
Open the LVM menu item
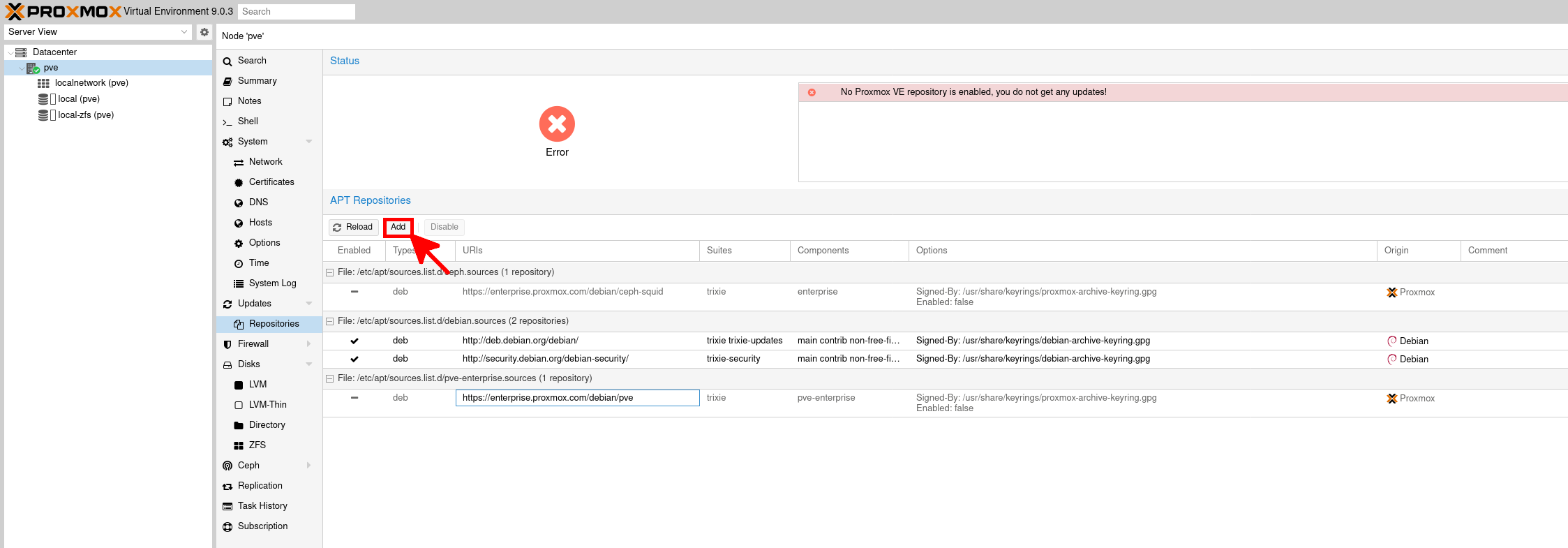pos(269,385)
